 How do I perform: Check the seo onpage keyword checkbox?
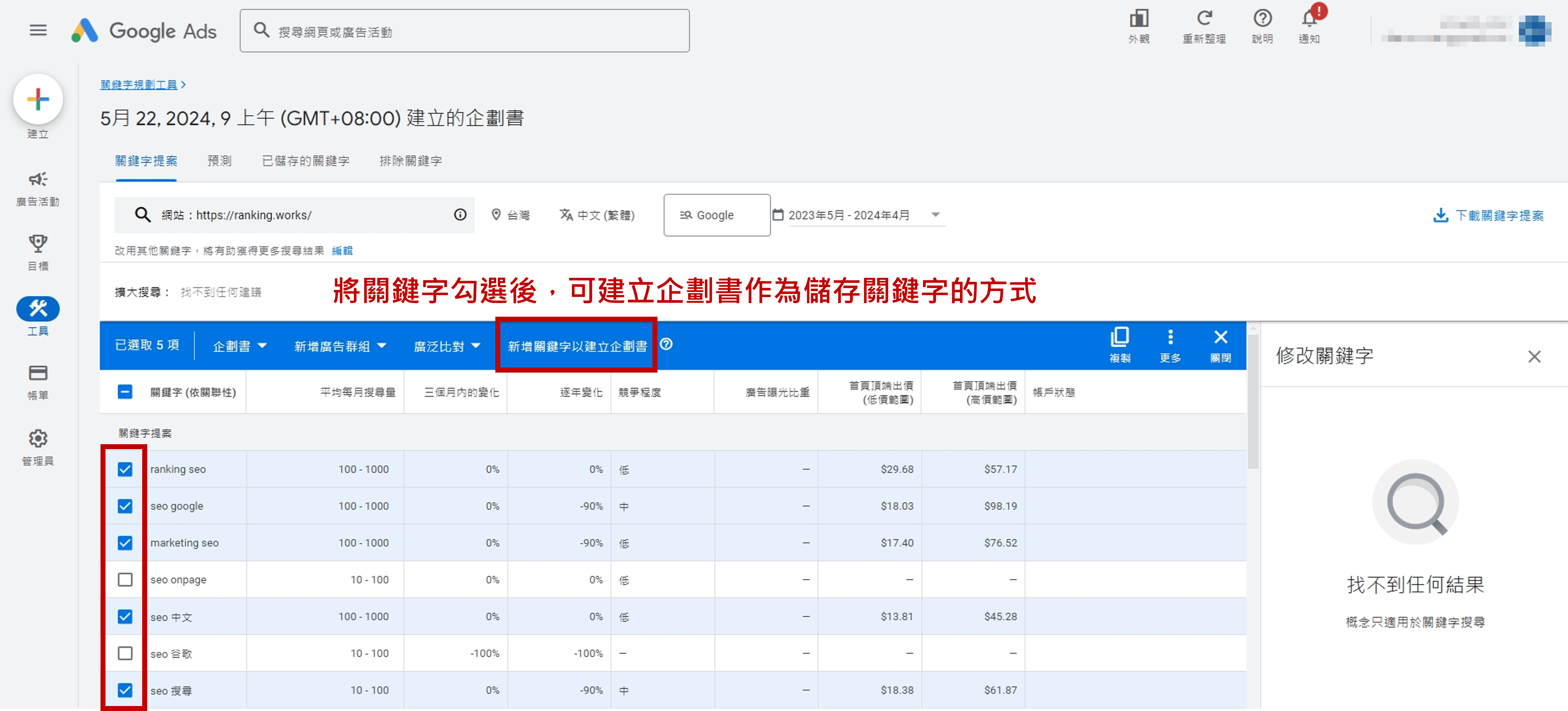click(x=125, y=579)
